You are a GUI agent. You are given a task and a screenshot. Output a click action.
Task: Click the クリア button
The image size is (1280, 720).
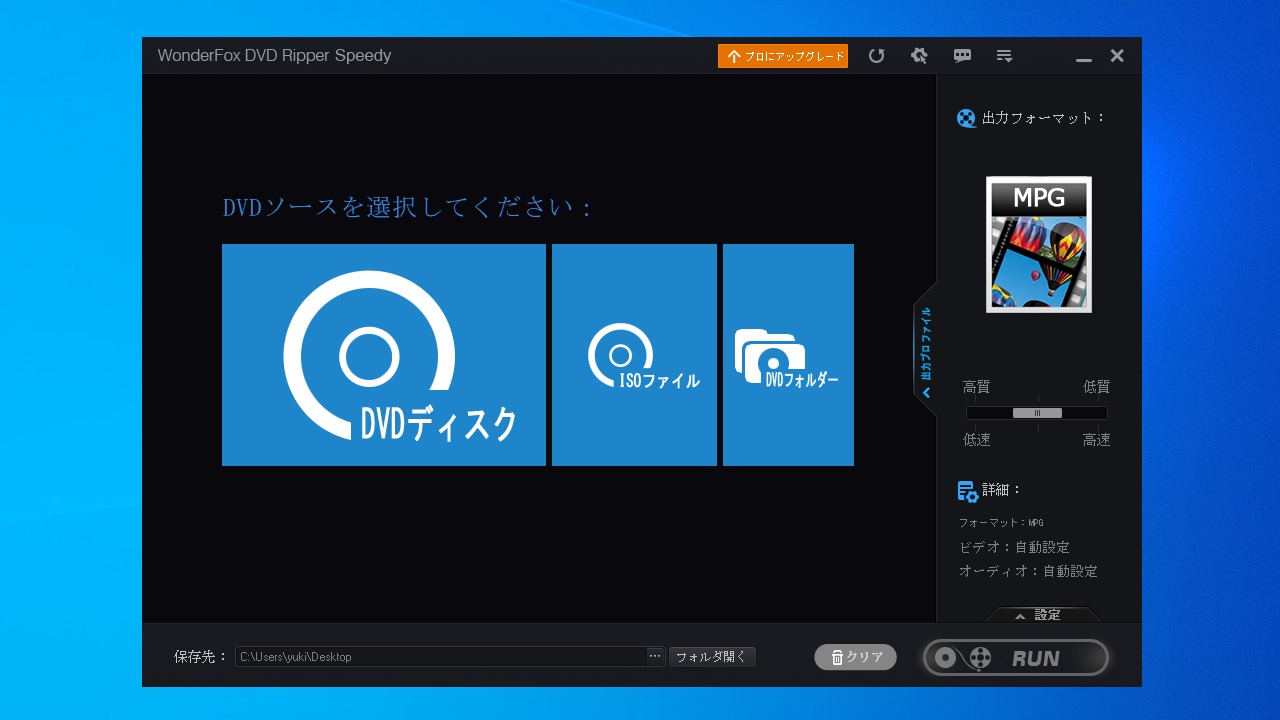tap(856, 657)
